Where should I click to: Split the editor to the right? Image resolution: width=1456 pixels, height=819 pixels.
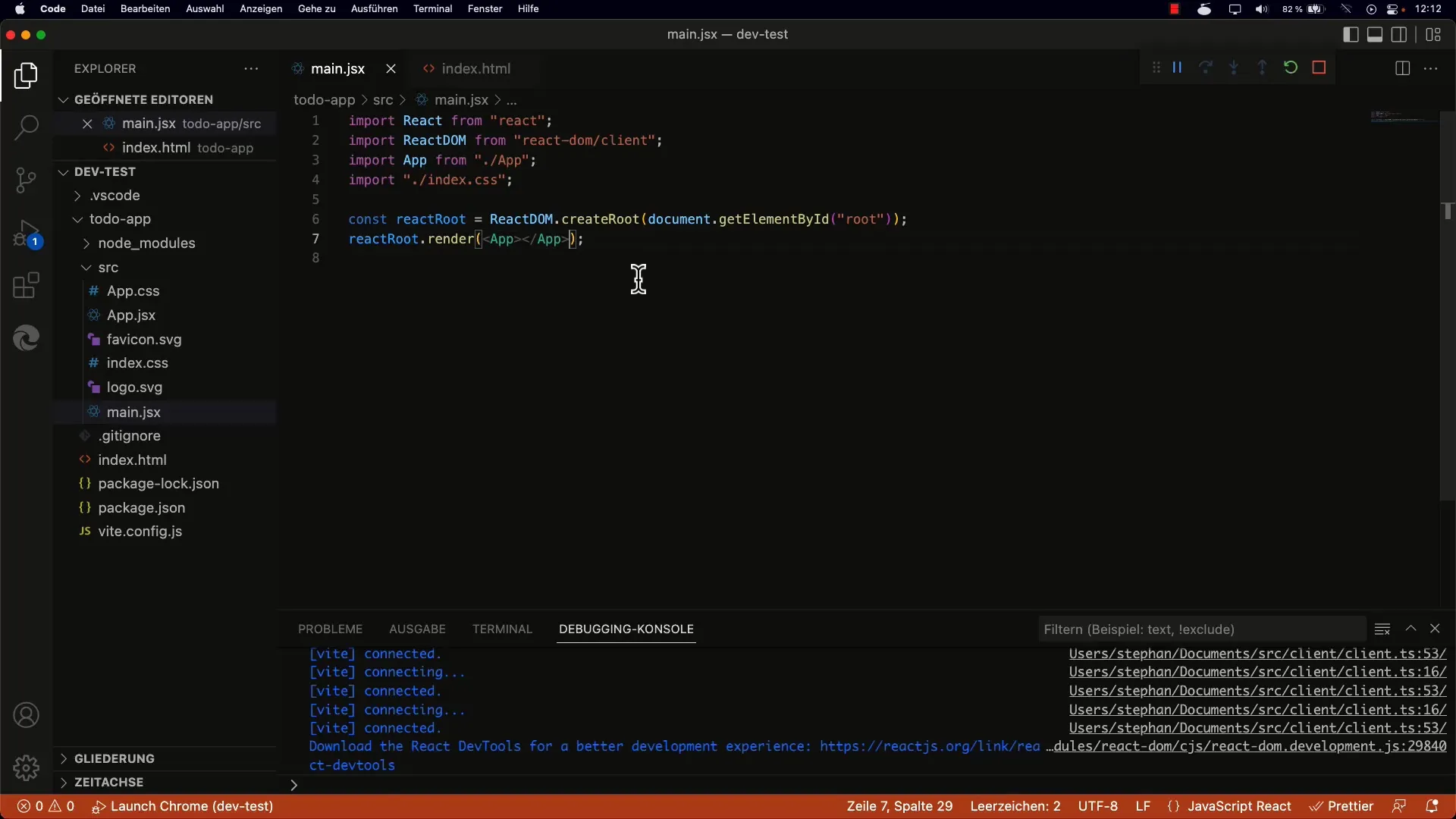pyautogui.click(x=1402, y=68)
